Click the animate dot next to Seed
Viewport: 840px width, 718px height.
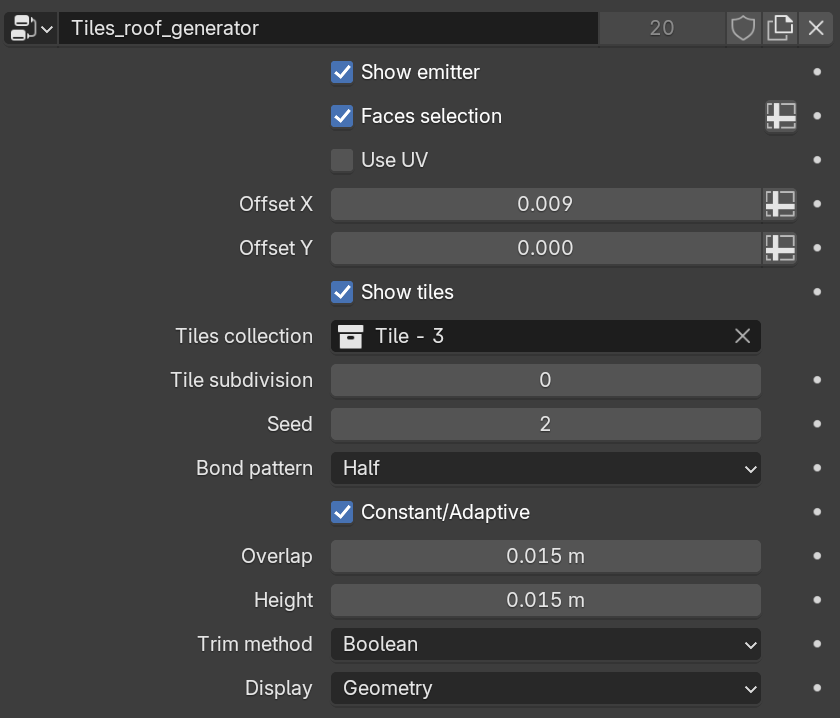pyautogui.click(x=817, y=424)
